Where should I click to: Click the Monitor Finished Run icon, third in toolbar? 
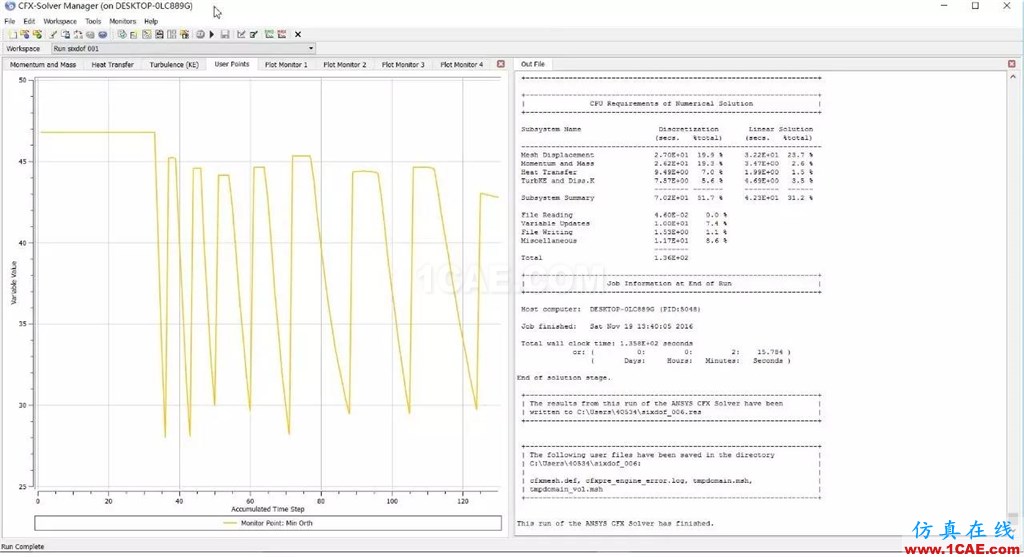click(37, 34)
